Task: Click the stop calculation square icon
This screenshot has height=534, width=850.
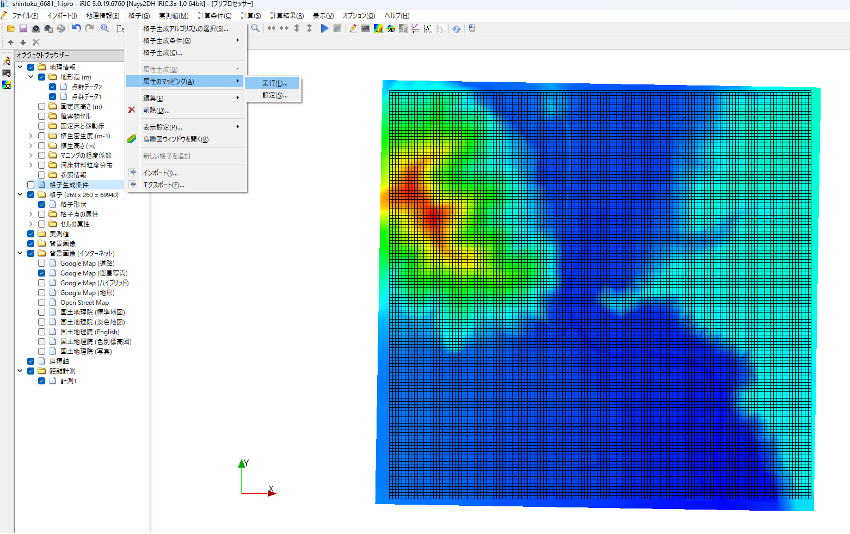Action: 337,28
